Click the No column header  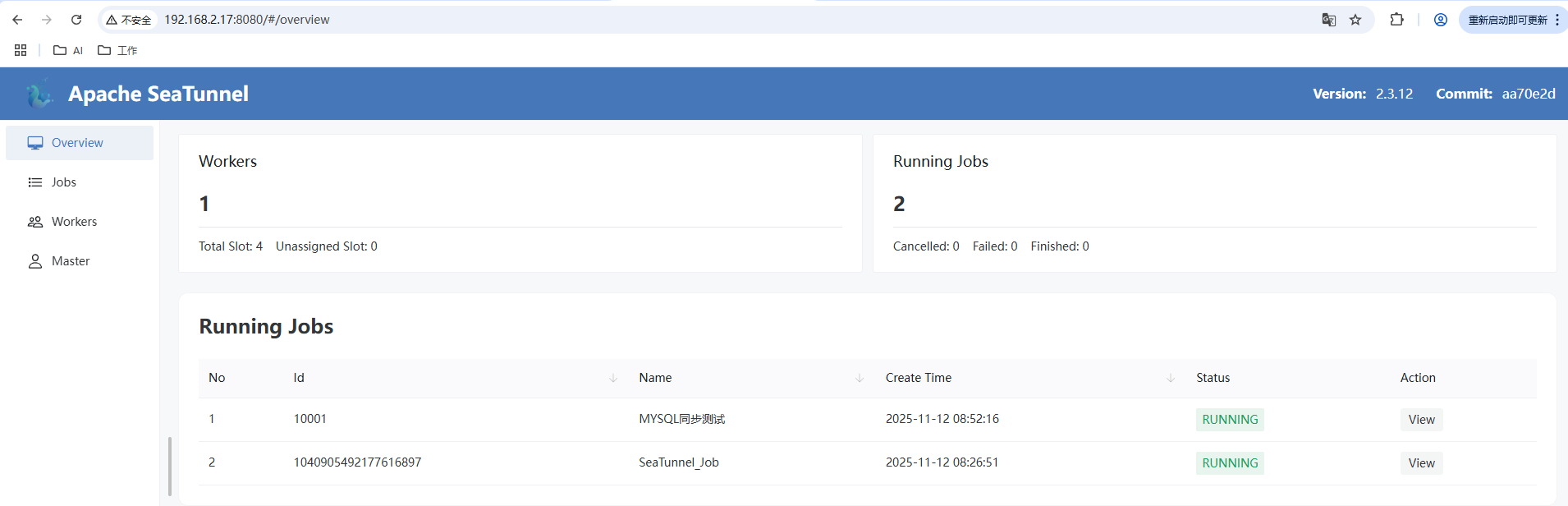217,378
